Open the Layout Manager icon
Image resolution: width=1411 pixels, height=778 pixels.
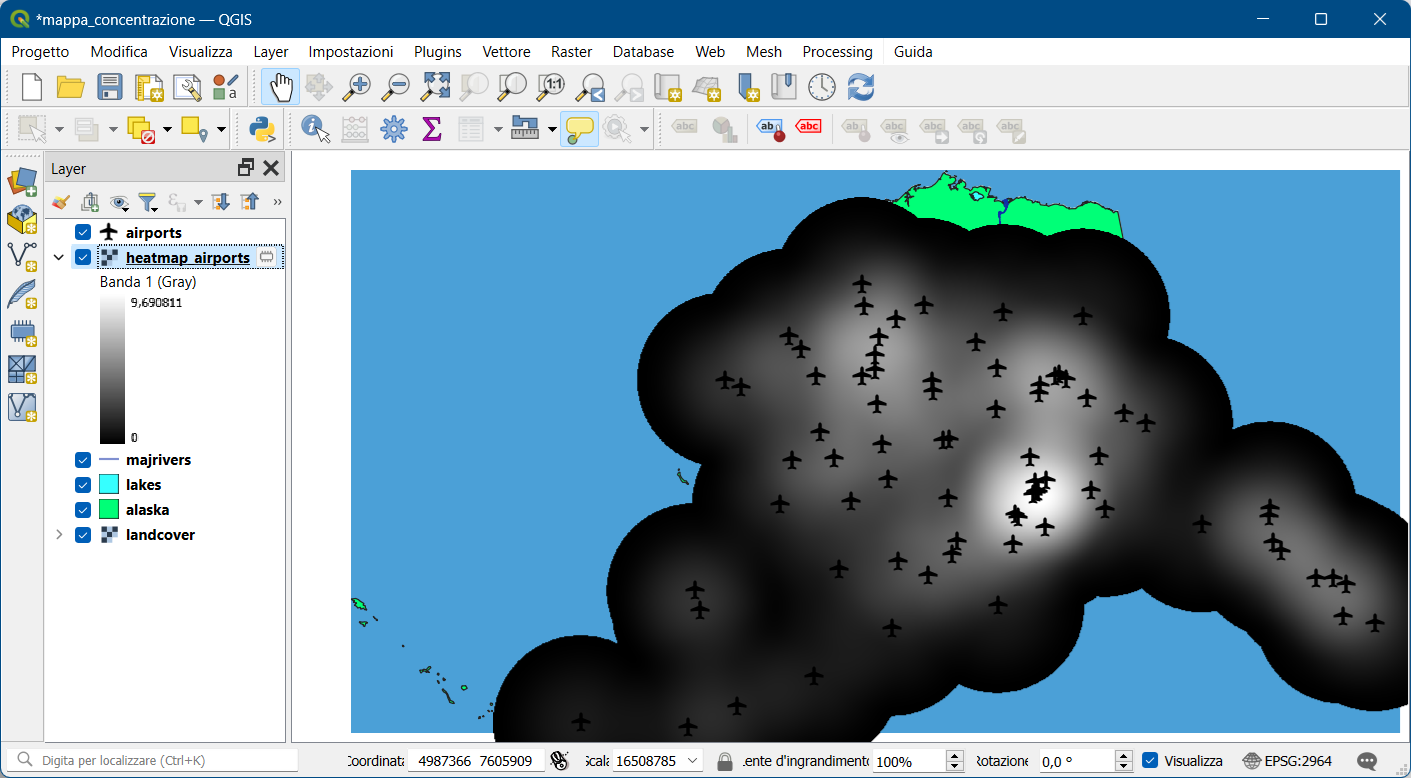tap(187, 87)
